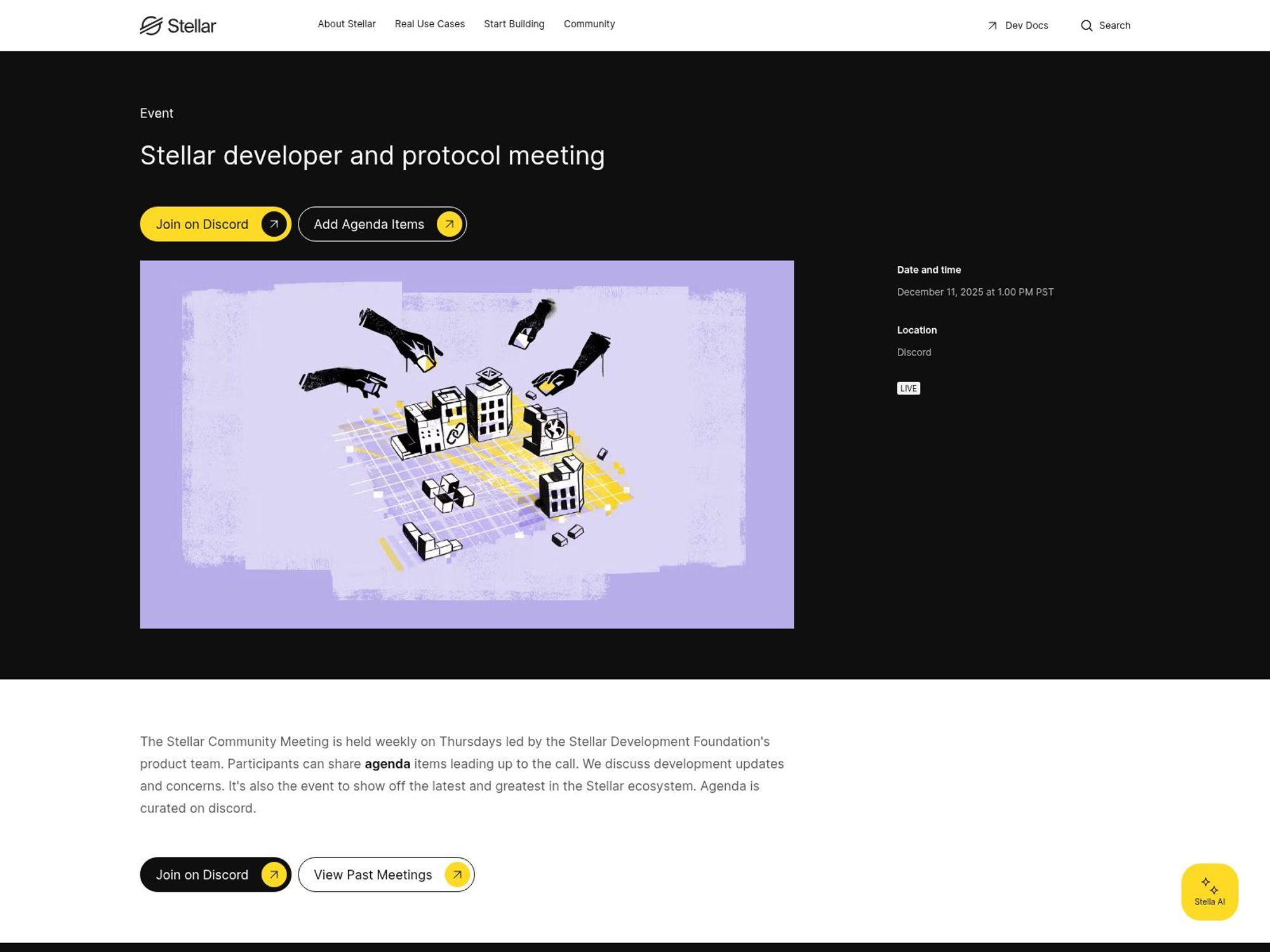Screen dimensions: 1270x952
Task: Click the Stellar logo
Action: 177,25
